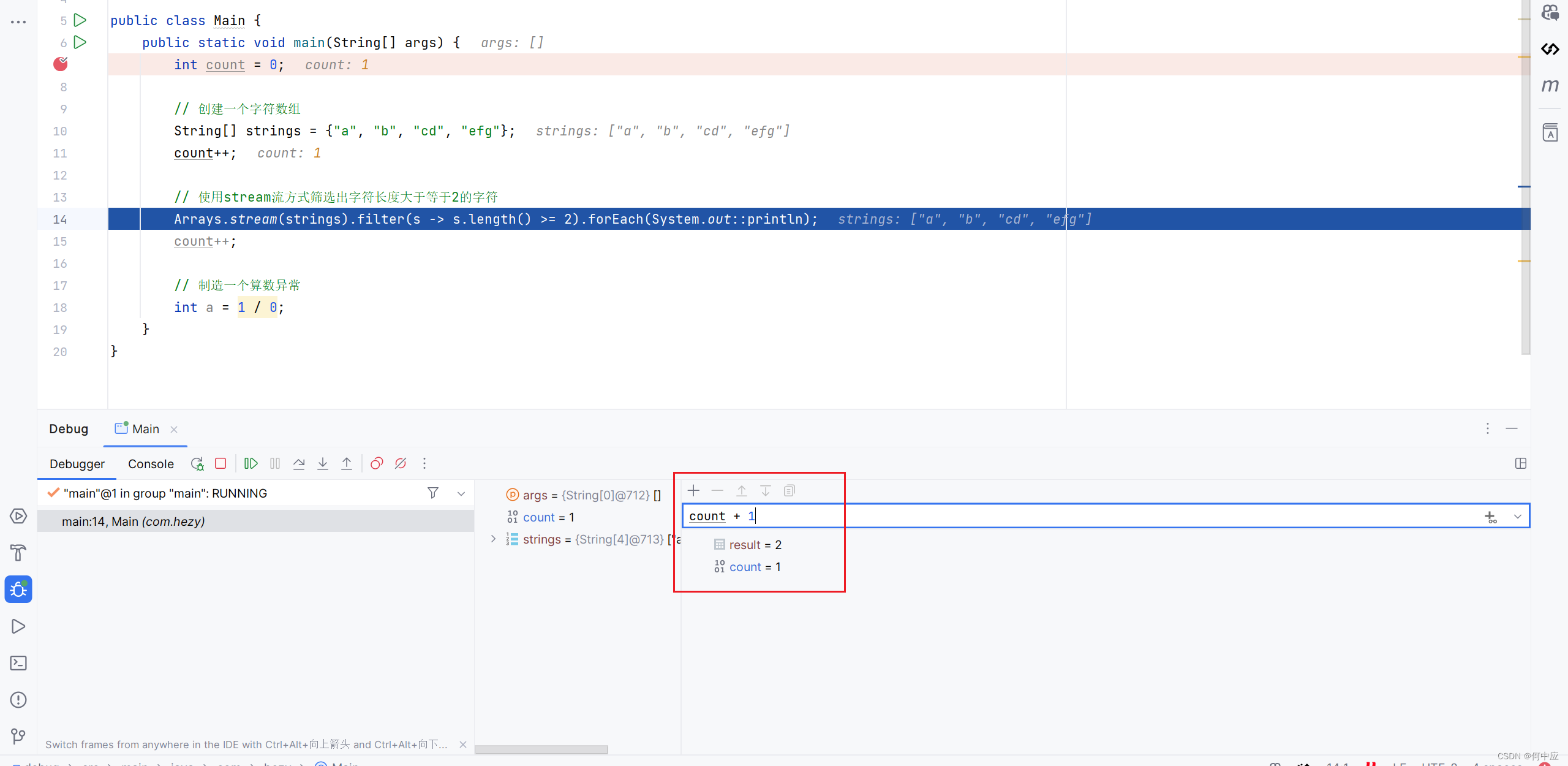Click the Step Over icon in debugger toolbar
The height and width of the screenshot is (766, 1568).
click(x=300, y=462)
